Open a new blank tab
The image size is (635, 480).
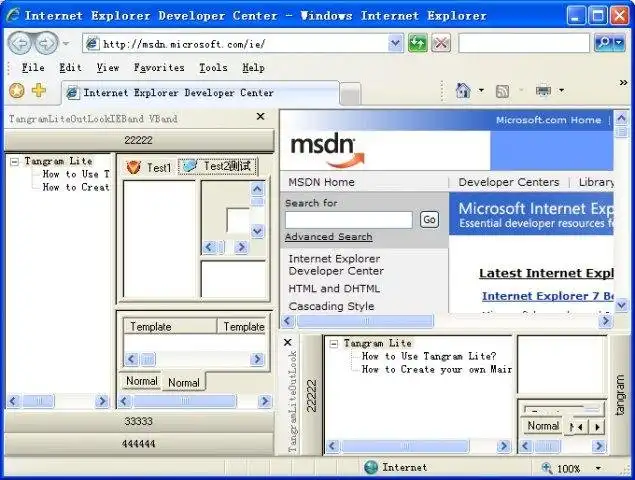350,94
